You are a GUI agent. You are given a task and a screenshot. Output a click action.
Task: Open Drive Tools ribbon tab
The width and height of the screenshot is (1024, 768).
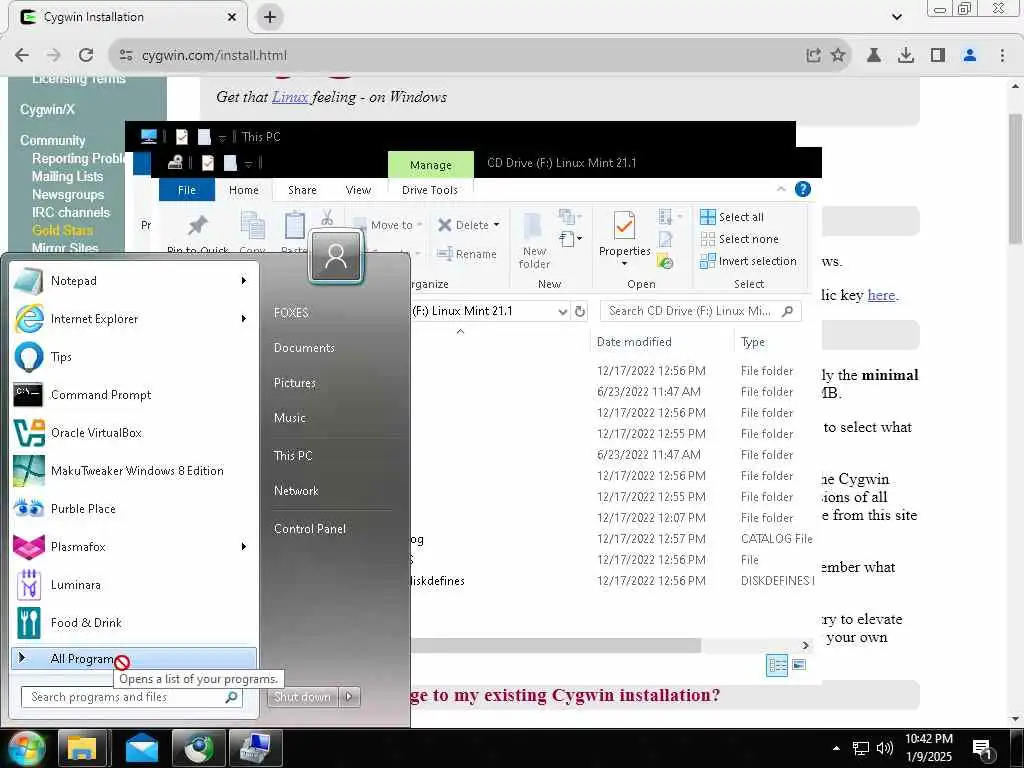[430, 190]
